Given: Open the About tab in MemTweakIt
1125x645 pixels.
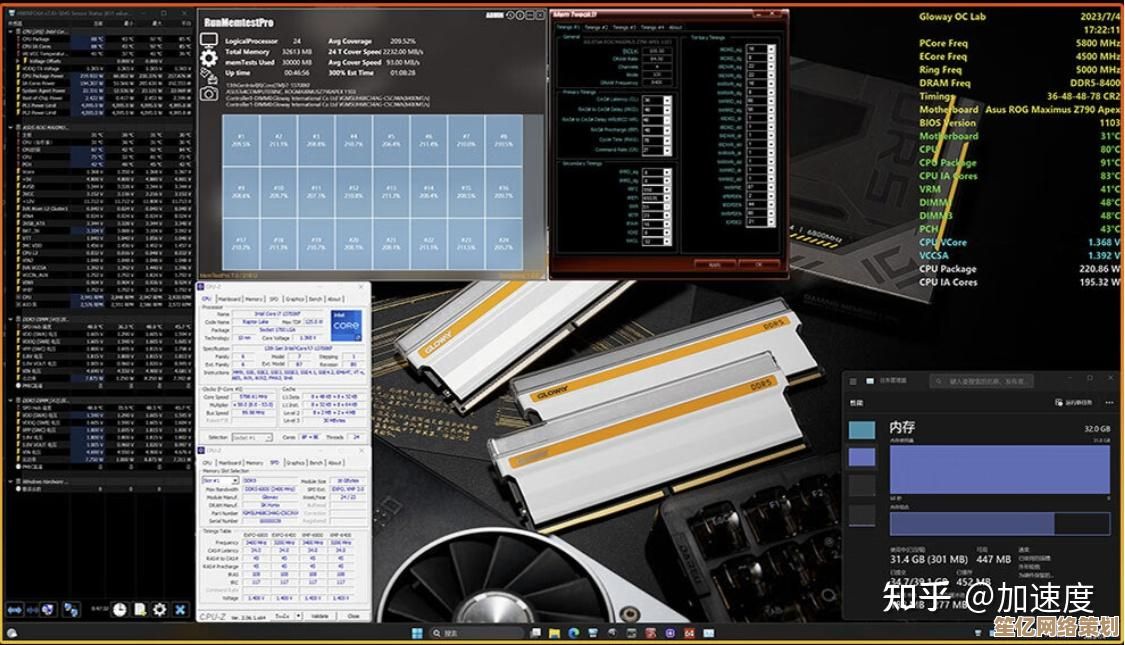Looking at the screenshot, I should 676,27.
